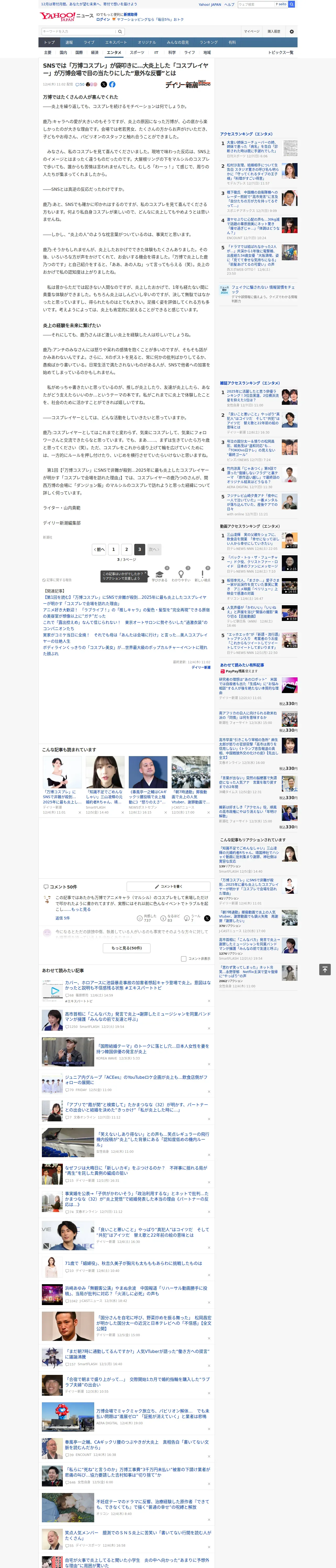Open the 返信 5件 replies link
Screen dimensions: 336x1568
pyautogui.click(x=63, y=918)
